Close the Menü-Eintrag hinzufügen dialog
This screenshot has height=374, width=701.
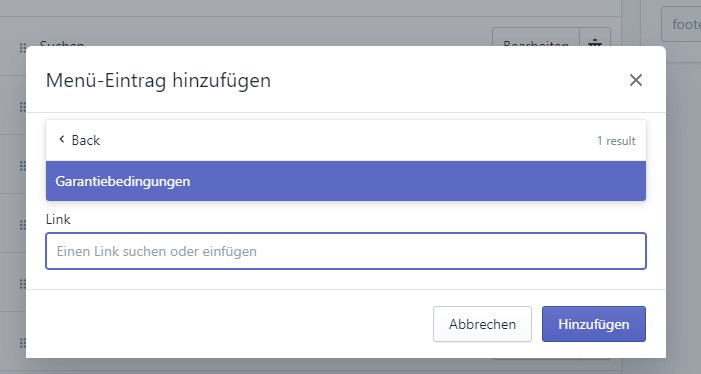(635, 80)
